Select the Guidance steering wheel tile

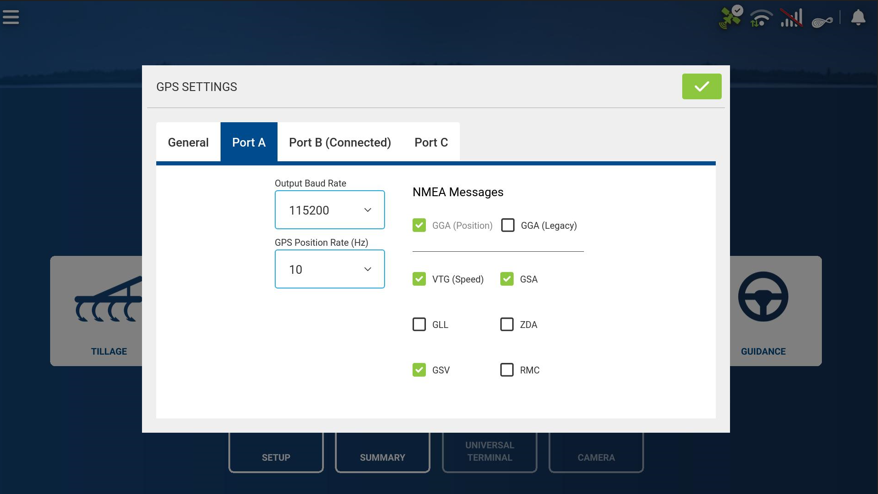pyautogui.click(x=764, y=310)
